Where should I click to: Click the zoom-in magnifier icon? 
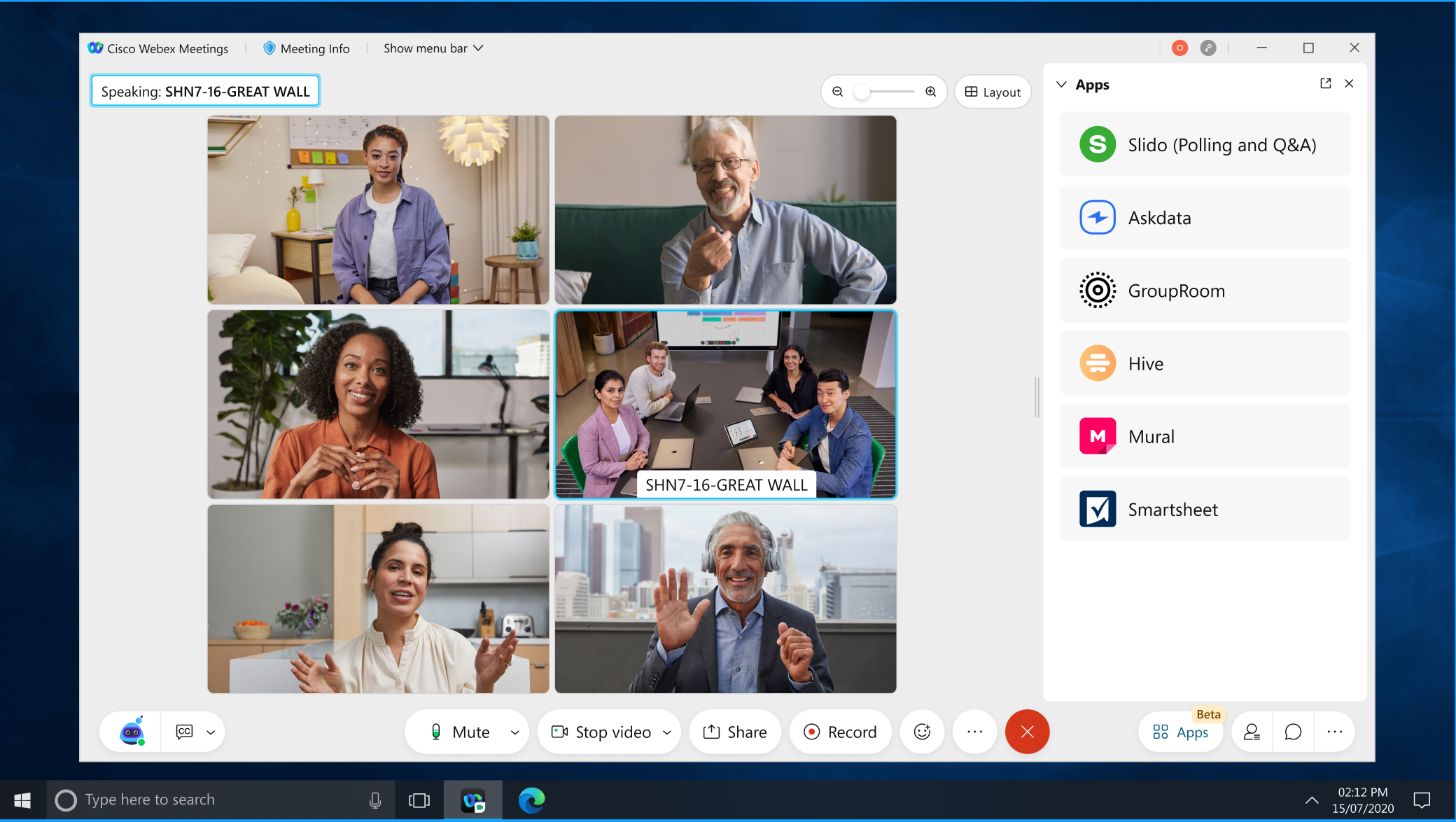point(930,92)
